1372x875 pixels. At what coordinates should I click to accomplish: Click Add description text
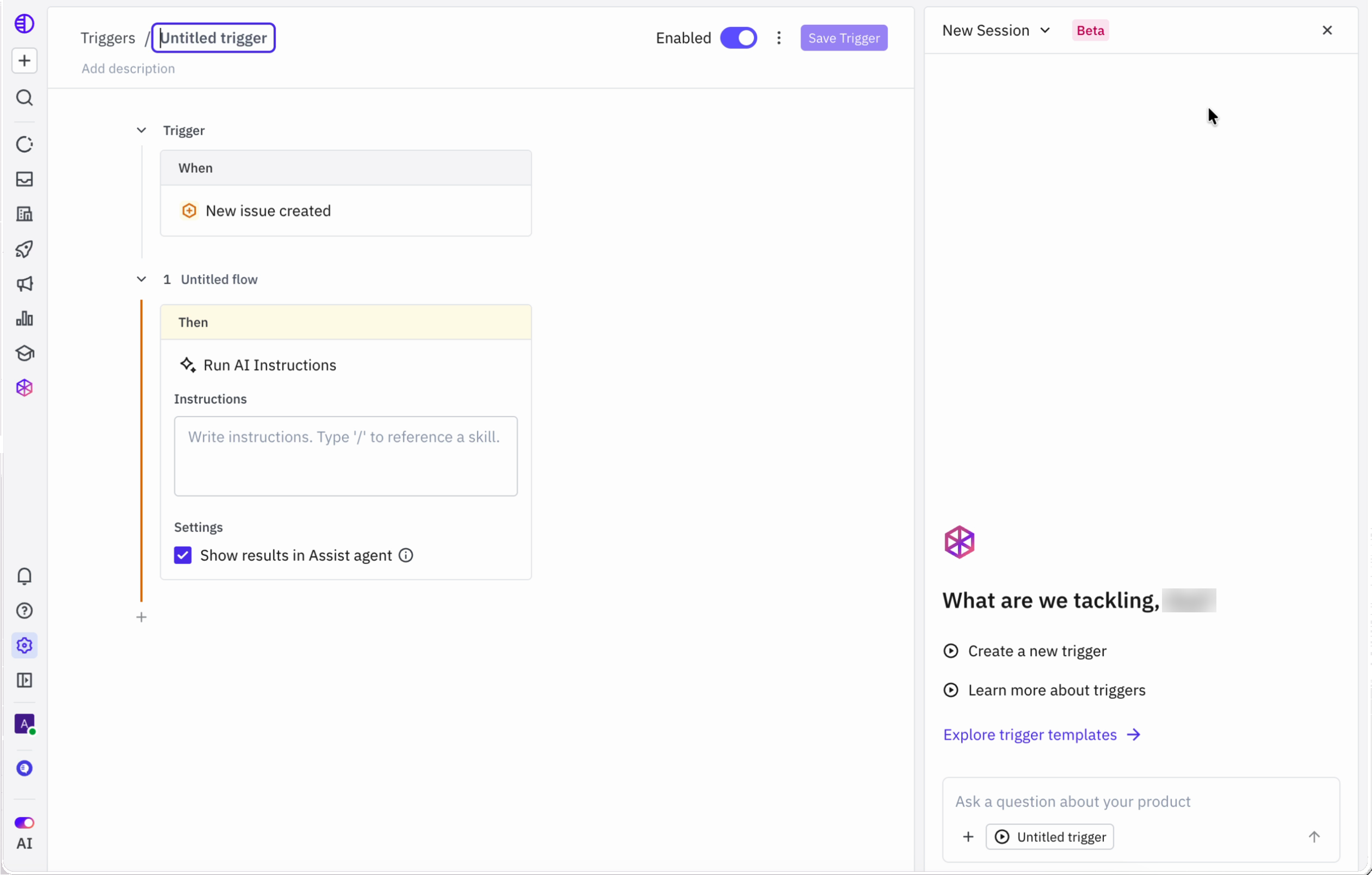(x=128, y=69)
